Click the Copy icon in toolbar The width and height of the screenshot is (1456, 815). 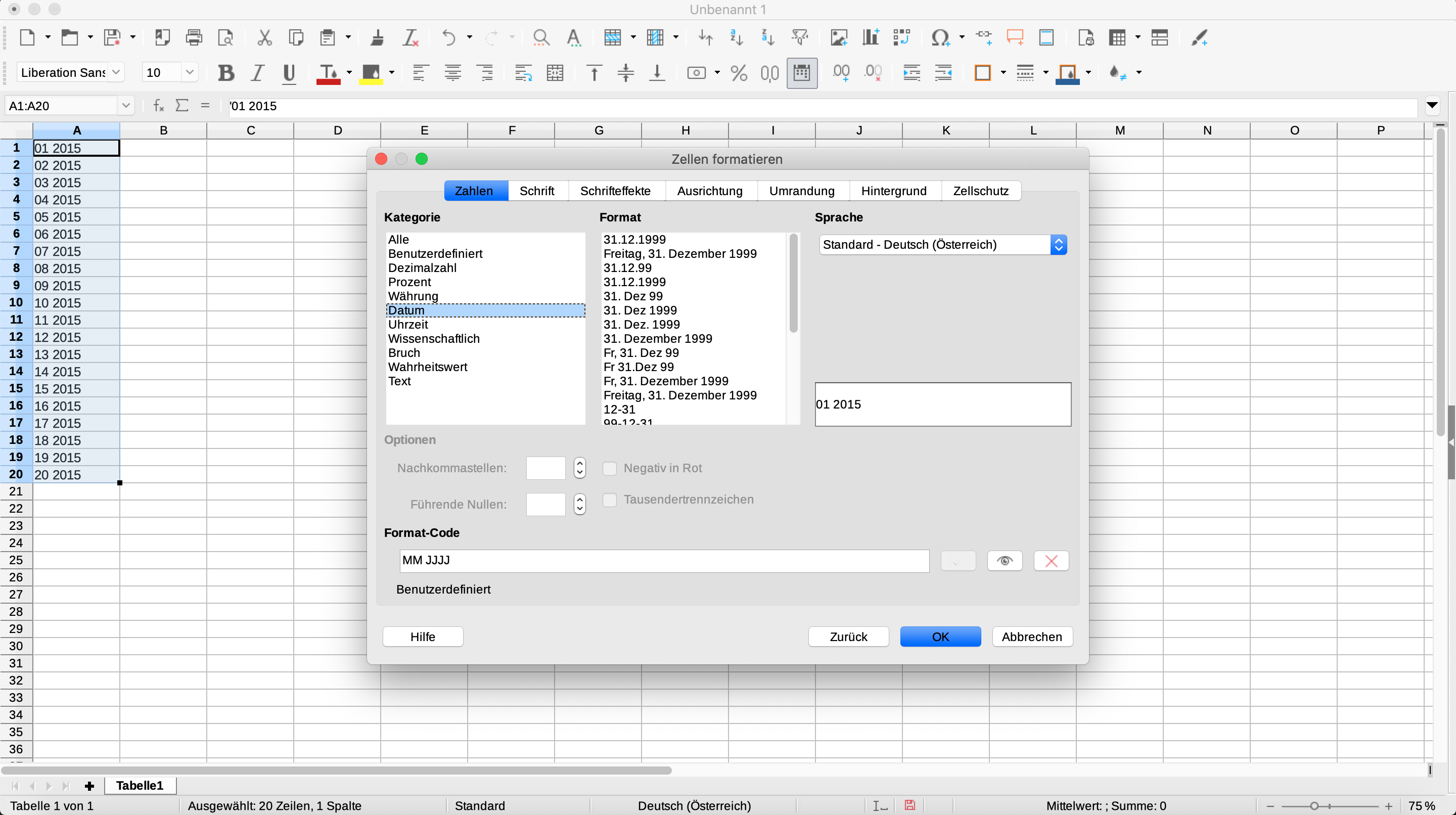296,38
